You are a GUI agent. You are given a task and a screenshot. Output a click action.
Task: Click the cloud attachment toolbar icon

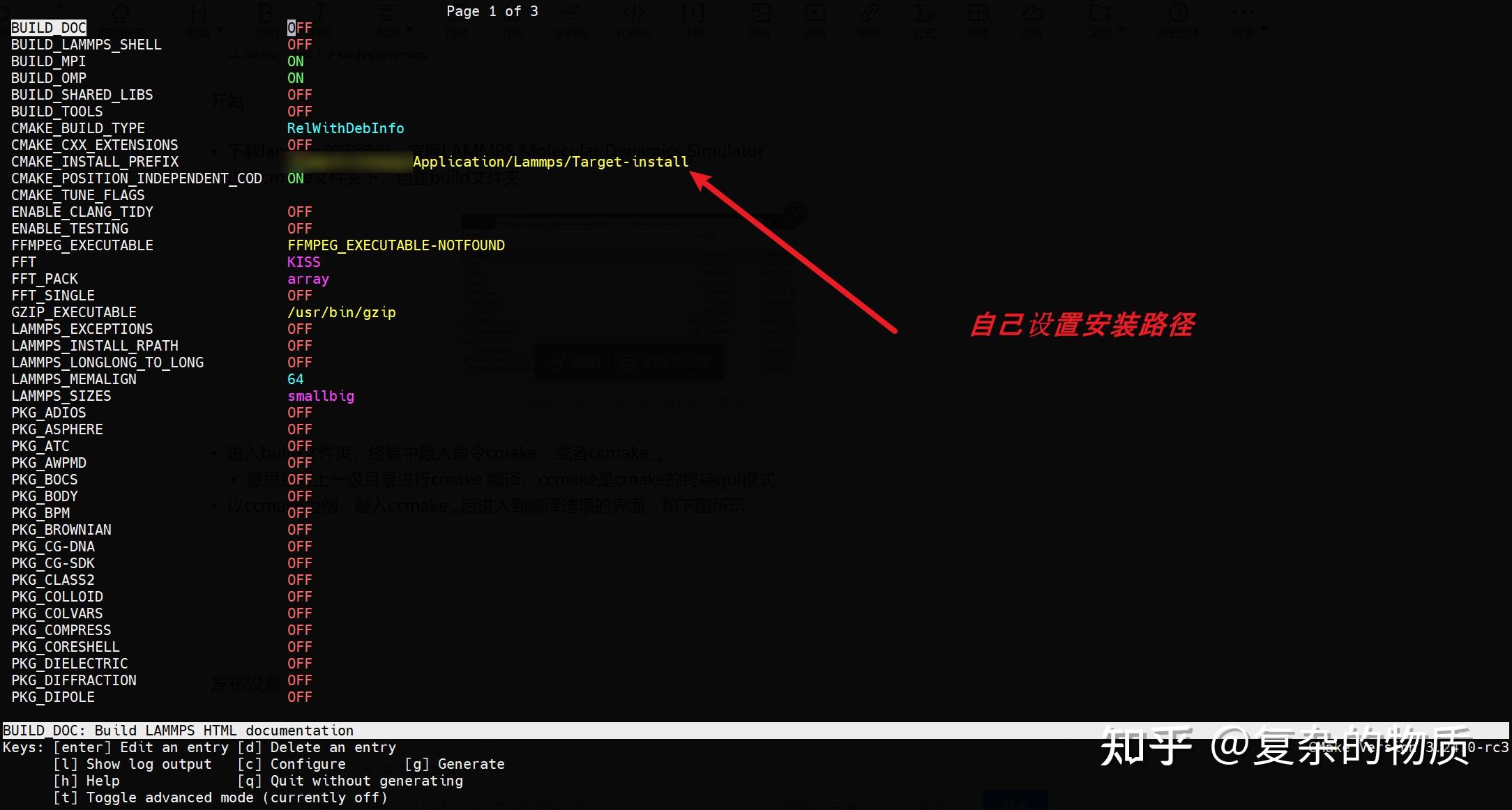tap(1032, 14)
